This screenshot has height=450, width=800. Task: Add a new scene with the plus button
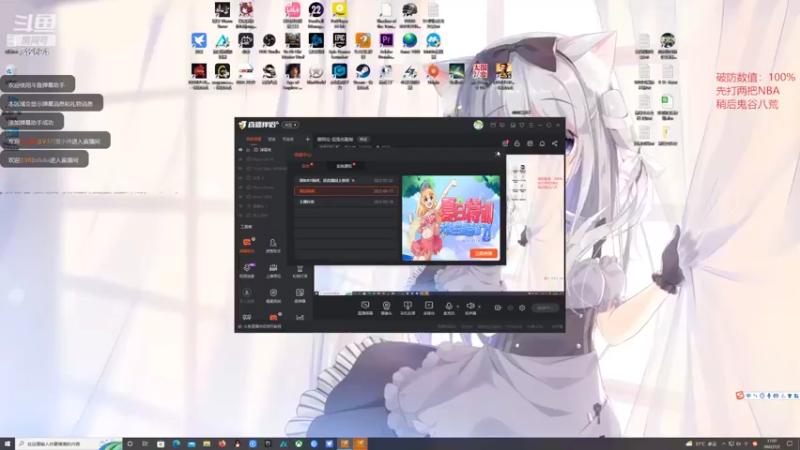[x=307, y=139]
